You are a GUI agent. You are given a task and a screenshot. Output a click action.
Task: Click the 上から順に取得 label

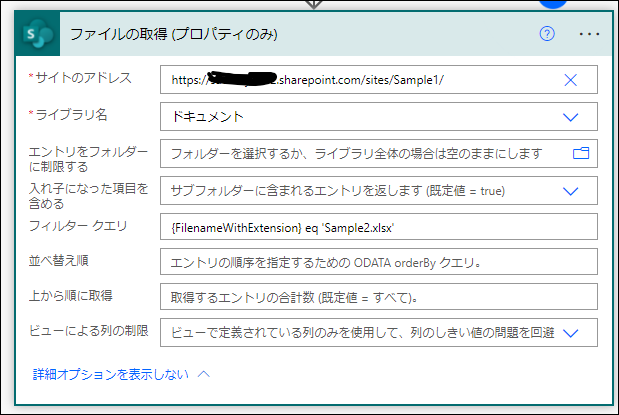(x=71, y=295)
